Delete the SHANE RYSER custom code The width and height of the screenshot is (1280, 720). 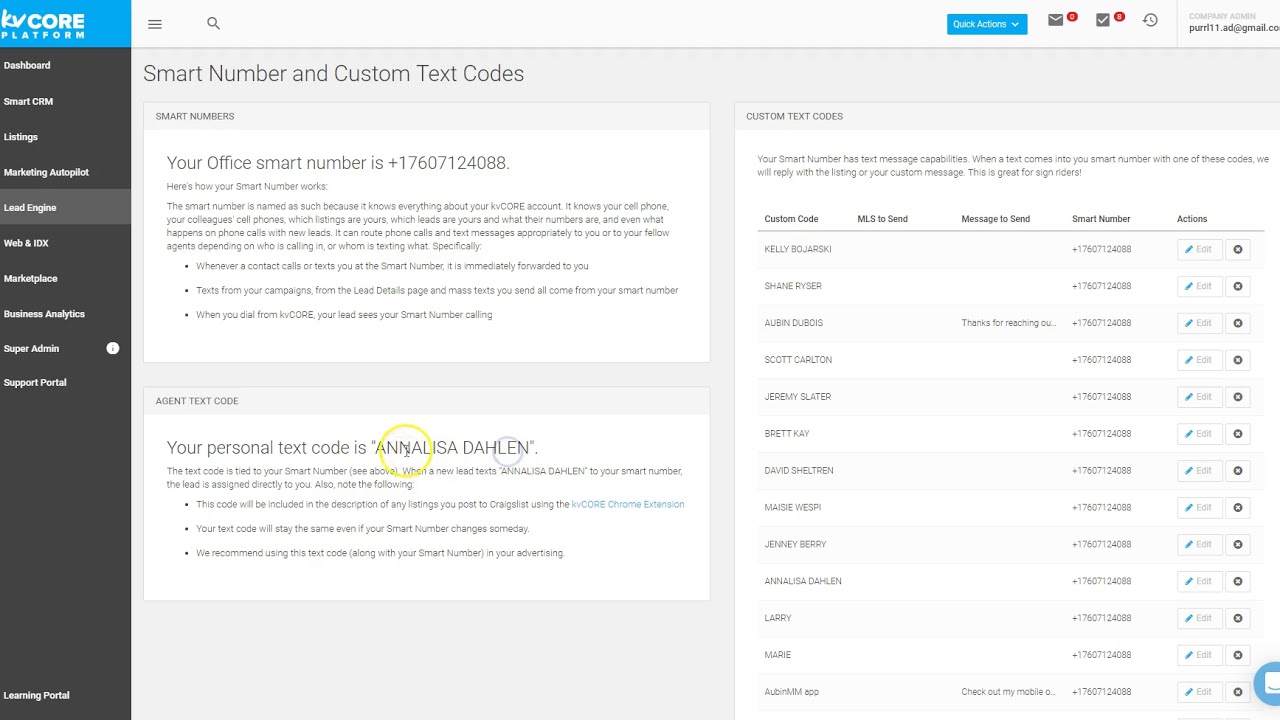click(x=1238, y=286)
